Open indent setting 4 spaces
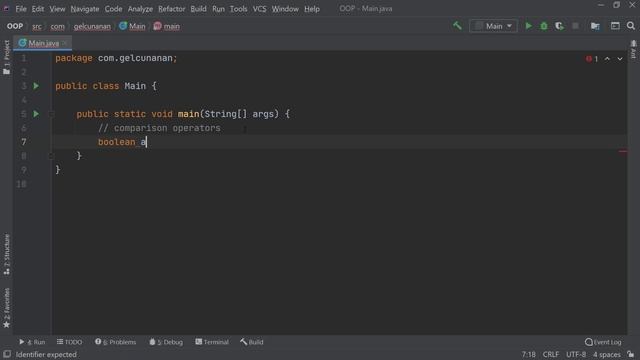 pyautogui.click(x=607, y=354)
